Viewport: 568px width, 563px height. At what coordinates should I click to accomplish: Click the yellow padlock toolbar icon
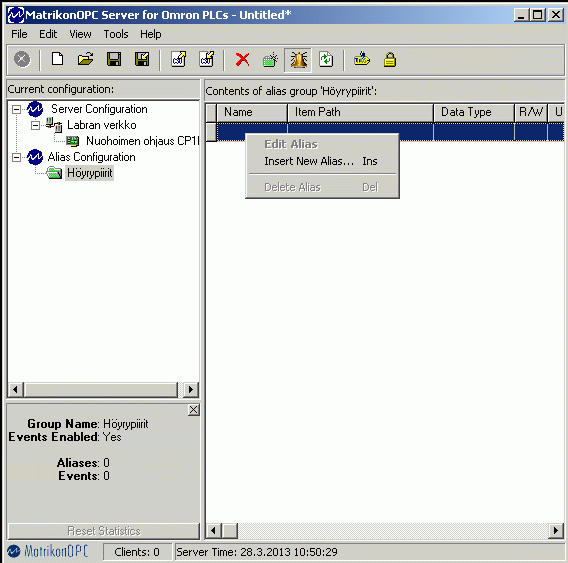390,60
